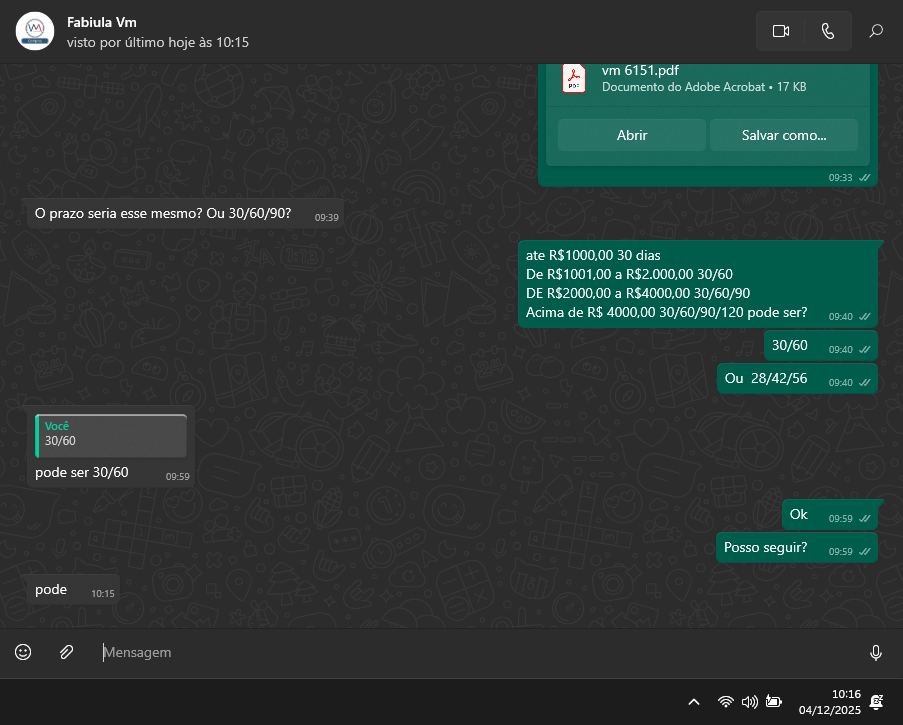The width and height of the screenshot is (903, 725).
Task: Start a voice call from chat header
Action: [x=828, y=31]
